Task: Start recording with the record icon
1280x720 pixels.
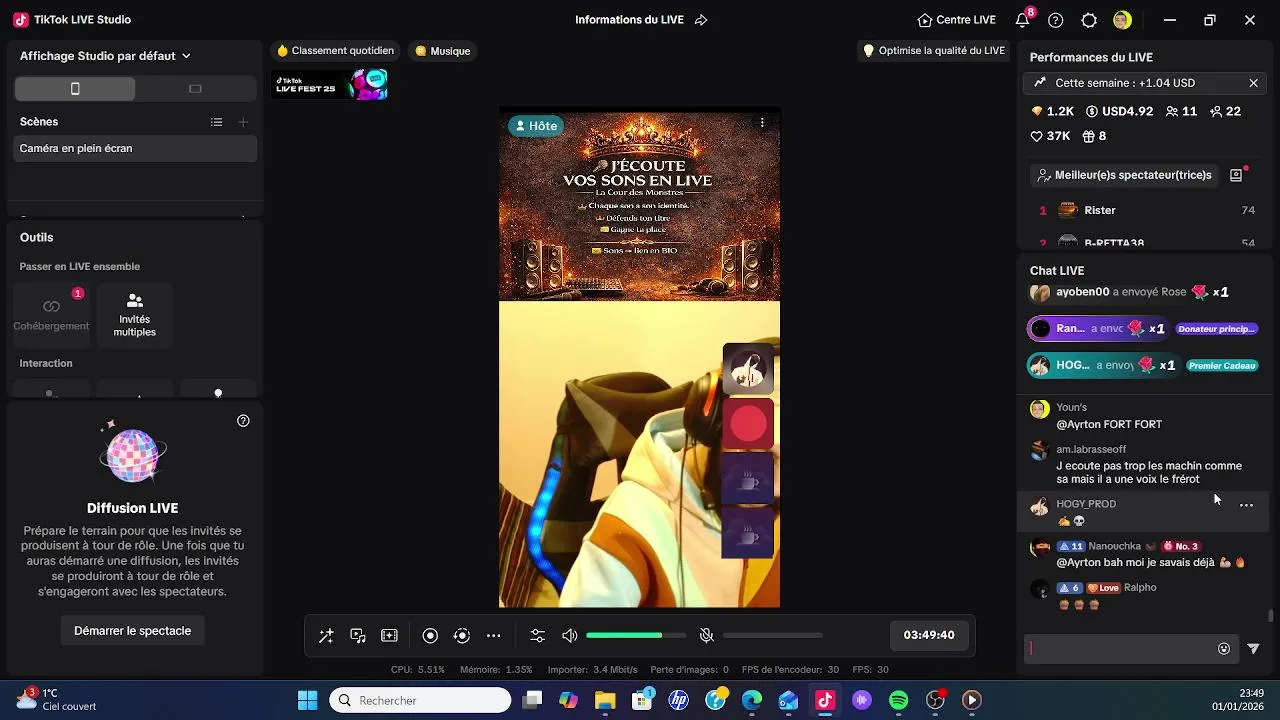Action: point(430,636)
